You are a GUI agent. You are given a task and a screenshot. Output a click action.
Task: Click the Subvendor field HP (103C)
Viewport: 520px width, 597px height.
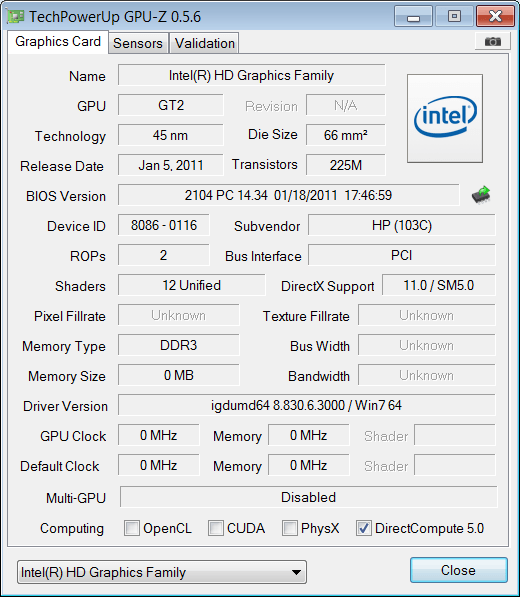click(x=402, y=225)
